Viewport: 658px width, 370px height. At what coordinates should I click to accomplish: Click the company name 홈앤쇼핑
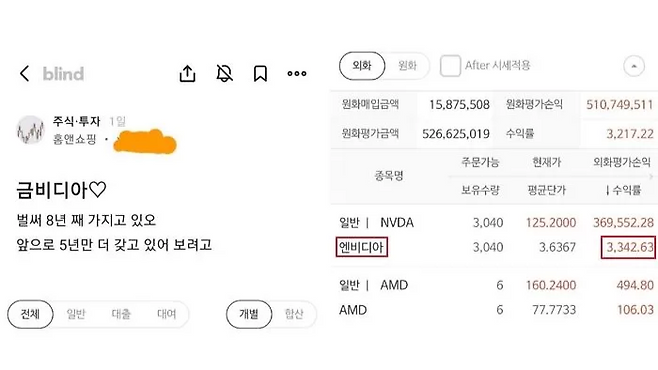click(x=74, y=139)
